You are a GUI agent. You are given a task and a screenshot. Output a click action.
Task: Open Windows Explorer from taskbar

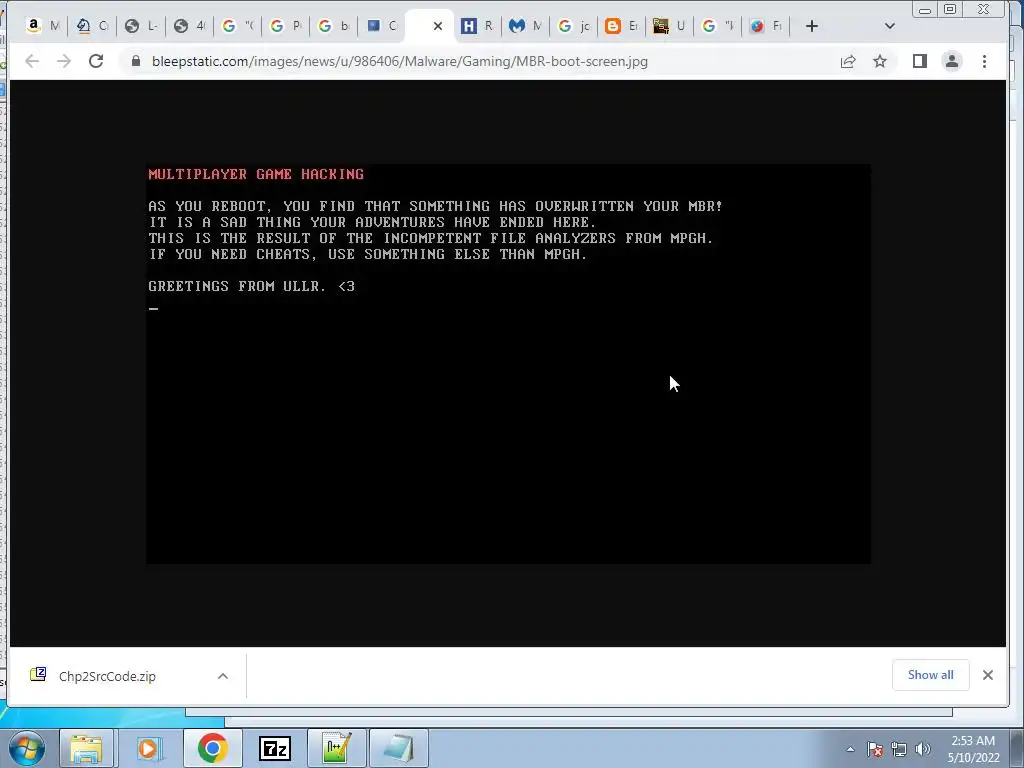87,748
